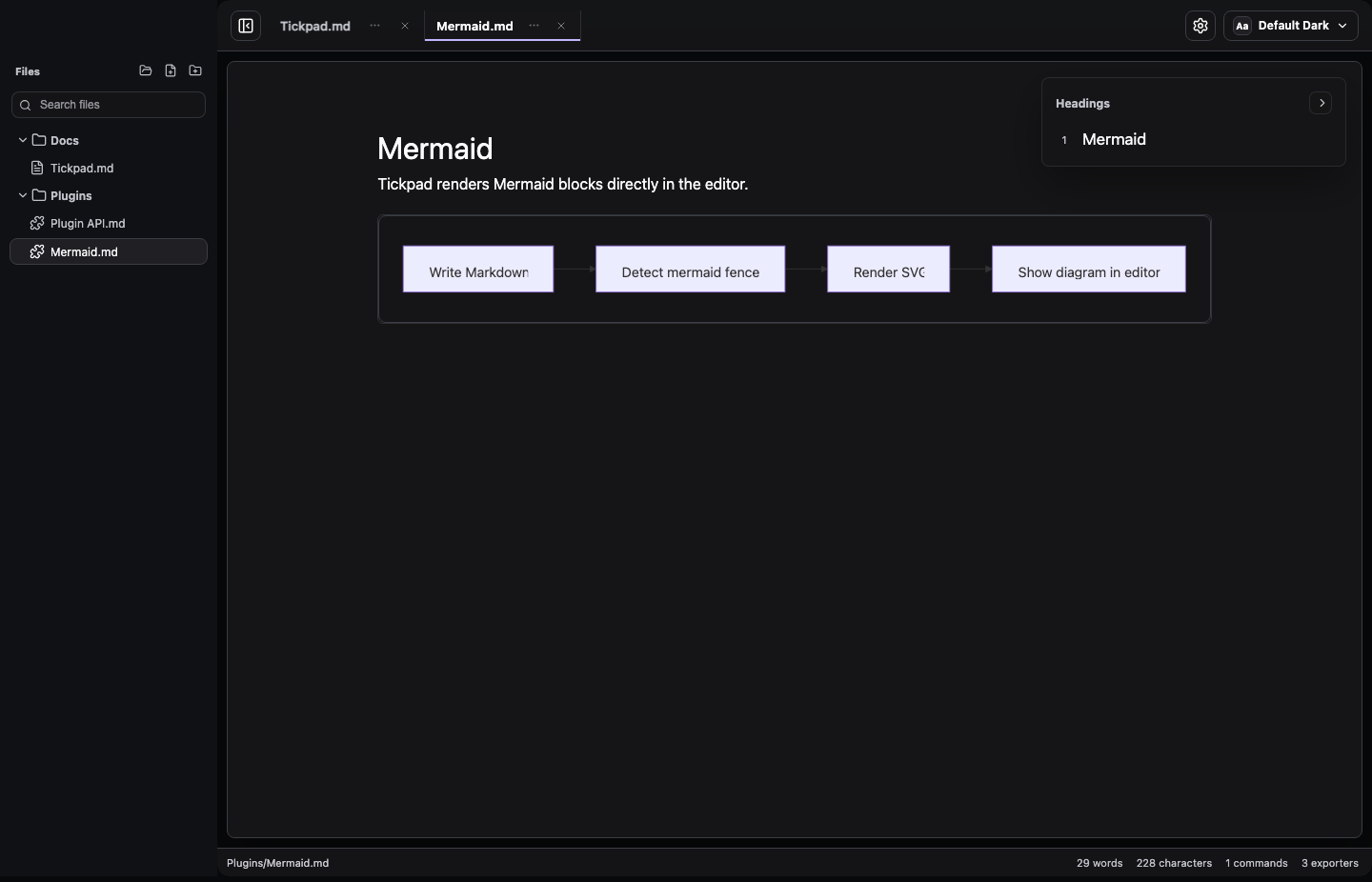Click the Write Markdown diagram node
The height and width of the screenshot is (882, 1372).
click(478, 270)
